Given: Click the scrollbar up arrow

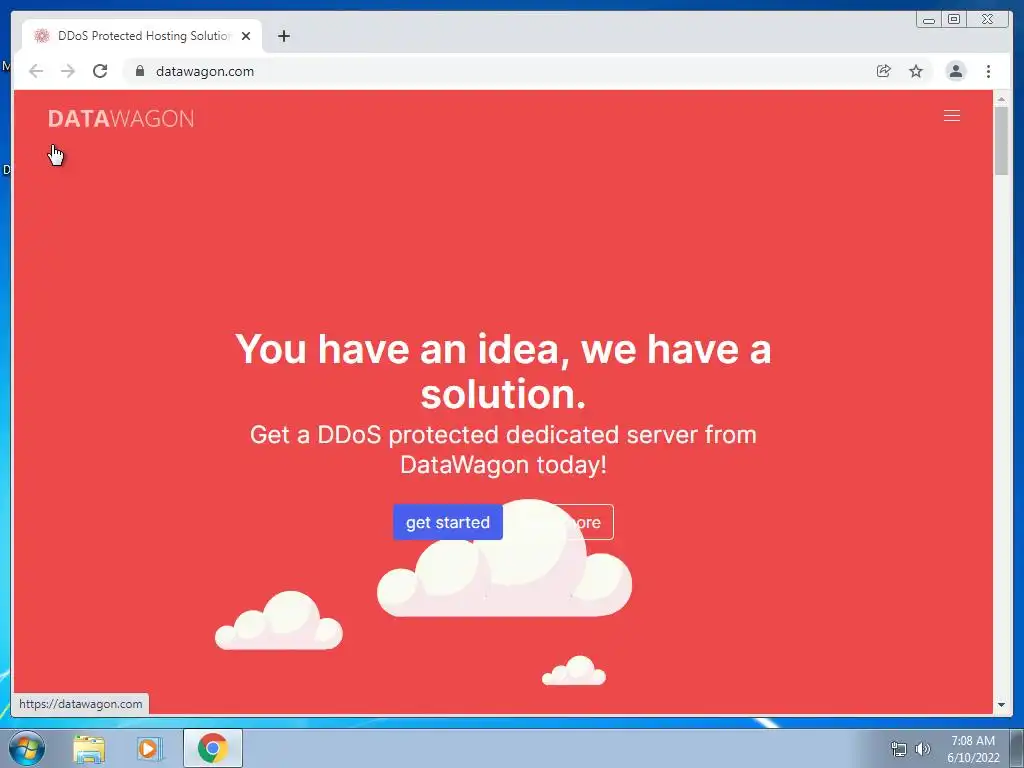Looking at the screenshot, I should click(x=1001, y=99).
